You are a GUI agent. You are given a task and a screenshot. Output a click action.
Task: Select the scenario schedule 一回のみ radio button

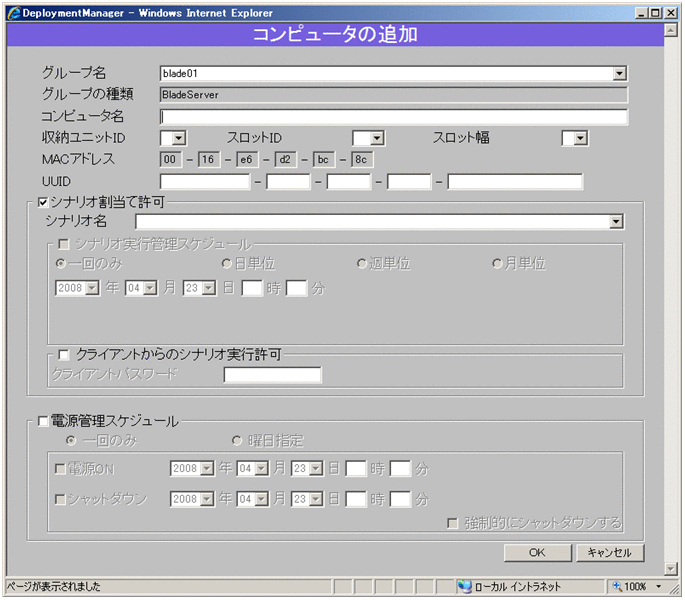pos(61,264)
